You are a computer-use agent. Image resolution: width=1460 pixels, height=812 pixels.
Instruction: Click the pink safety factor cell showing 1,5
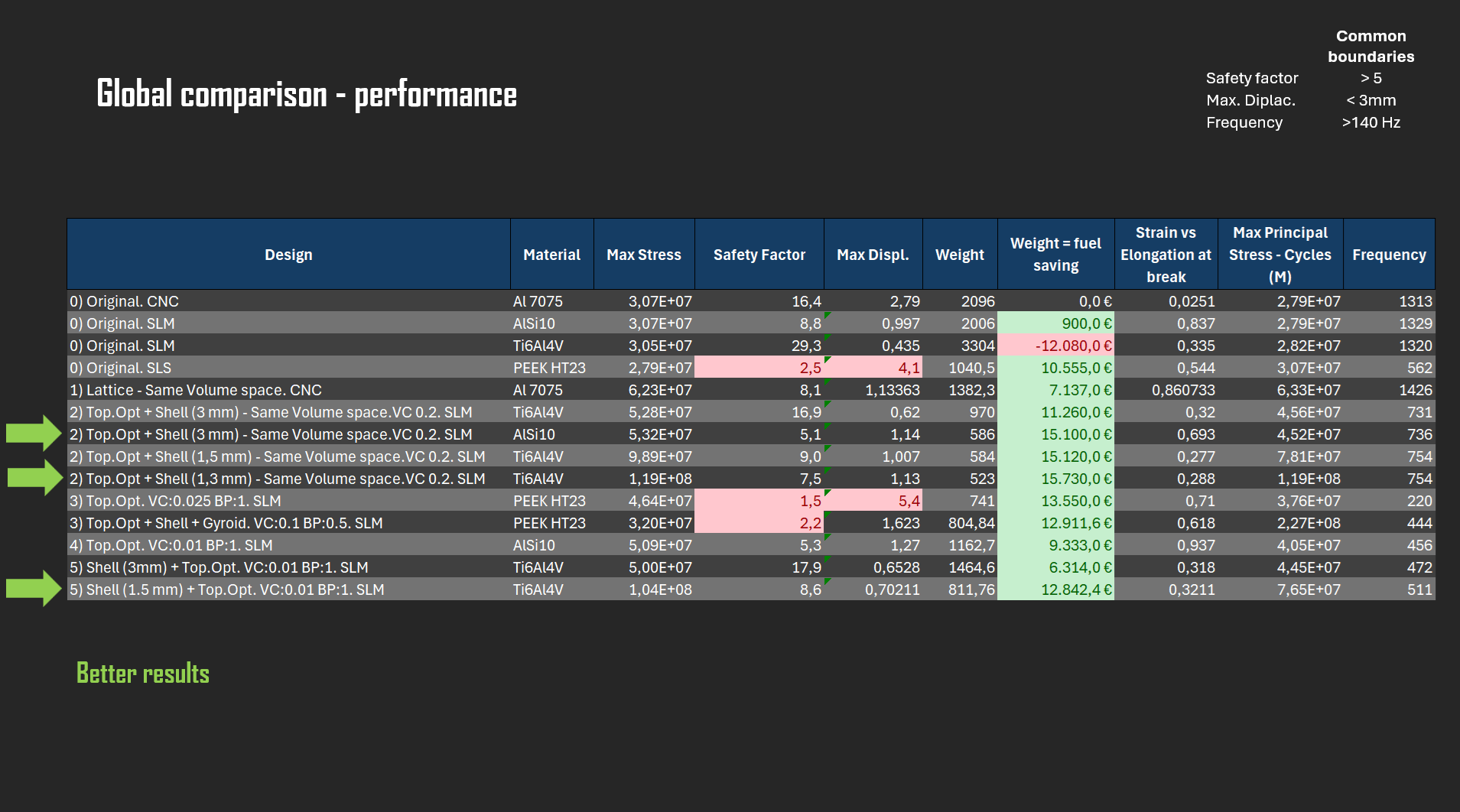[x=759, y=501]
